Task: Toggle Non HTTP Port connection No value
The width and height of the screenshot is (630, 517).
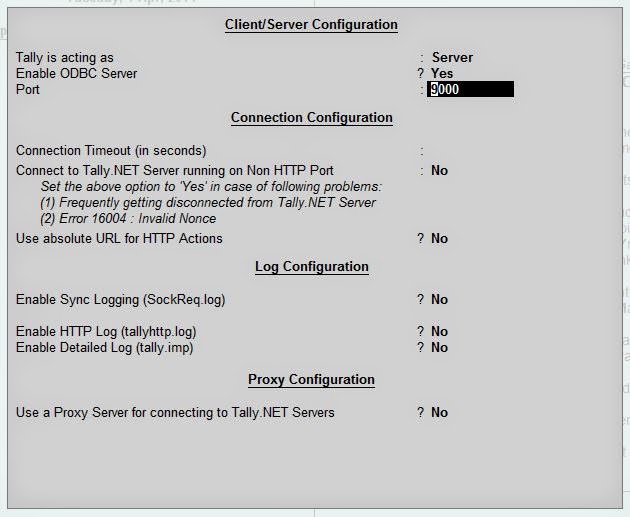Action: (439, 170)
